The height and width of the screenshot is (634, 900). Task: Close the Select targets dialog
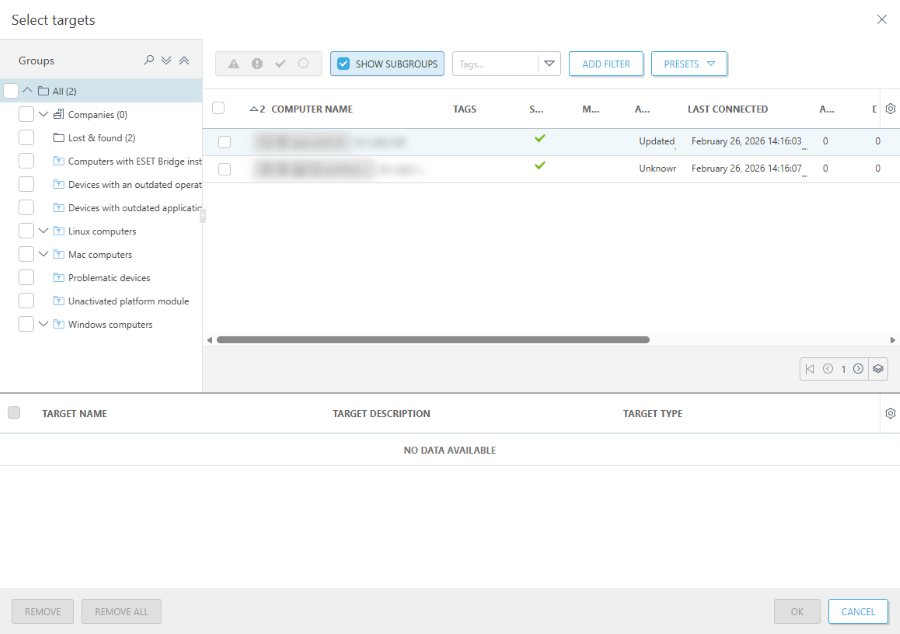pyautogui.click(x=882, y=20)
